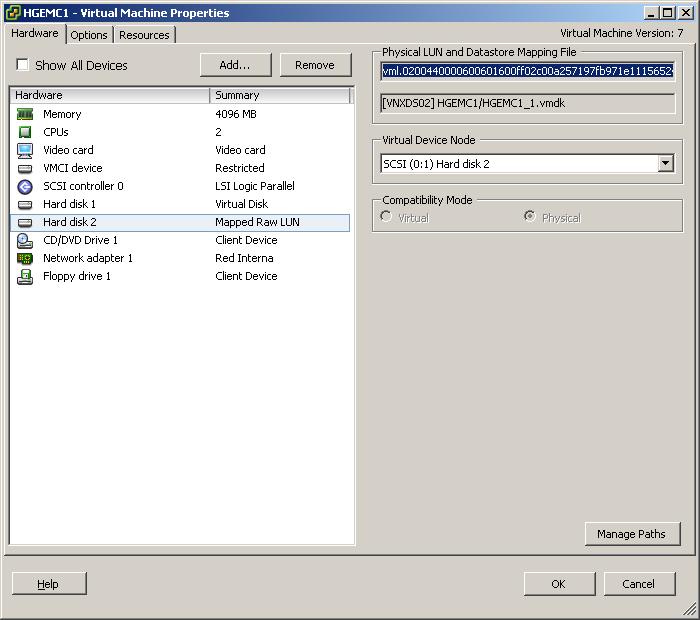The height and width of the screenshot is (620, 700).
Task: Select the Floppy drive 1 row label
Action: click(77, 276)
